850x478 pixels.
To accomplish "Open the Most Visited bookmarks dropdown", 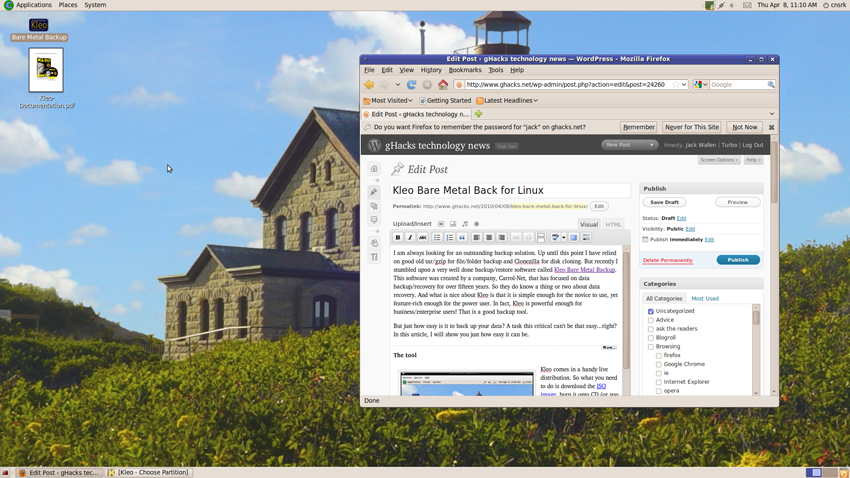I will click(x=388, y=100).
